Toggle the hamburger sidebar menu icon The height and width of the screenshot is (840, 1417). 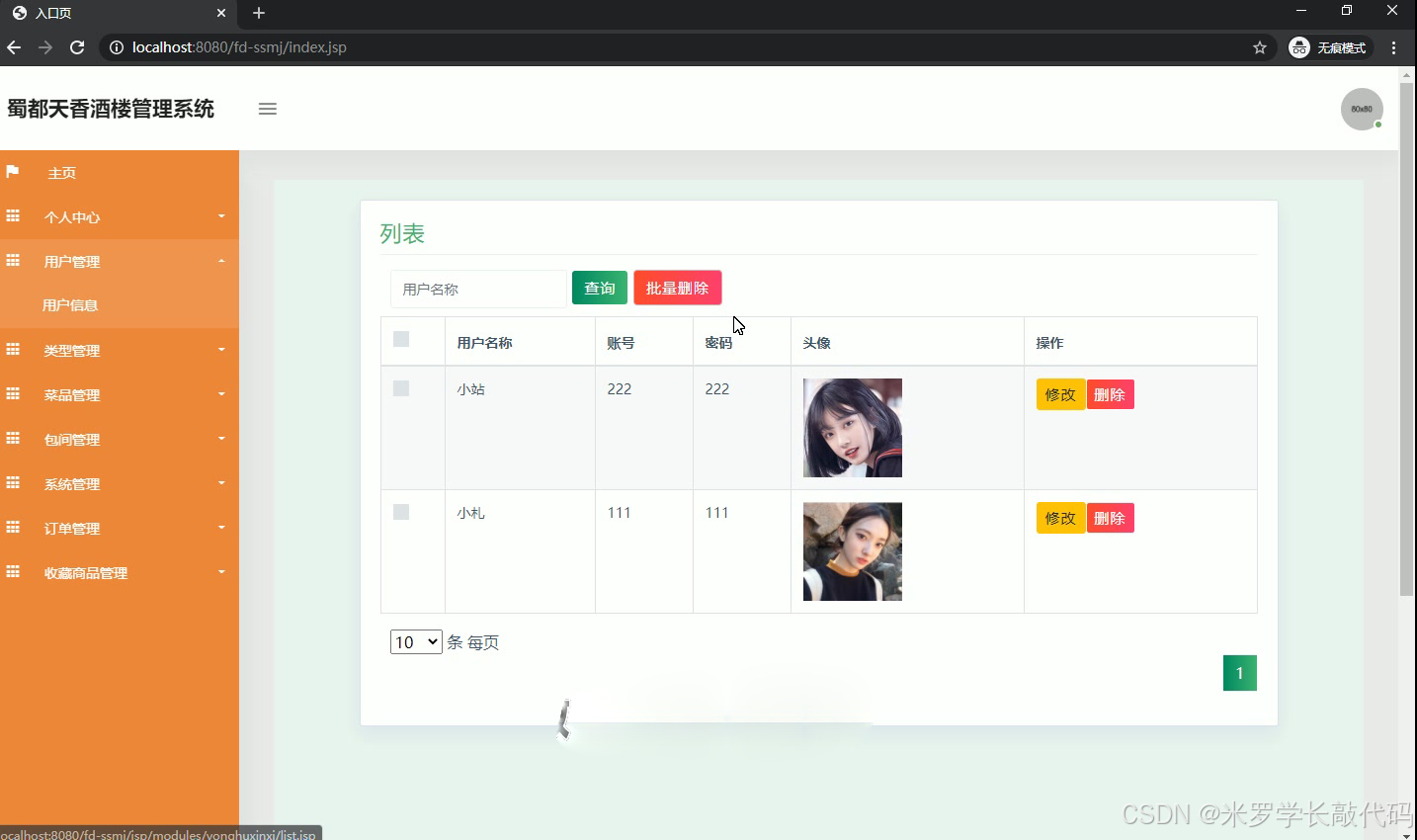pyautogui.click(x=268, y=109)
